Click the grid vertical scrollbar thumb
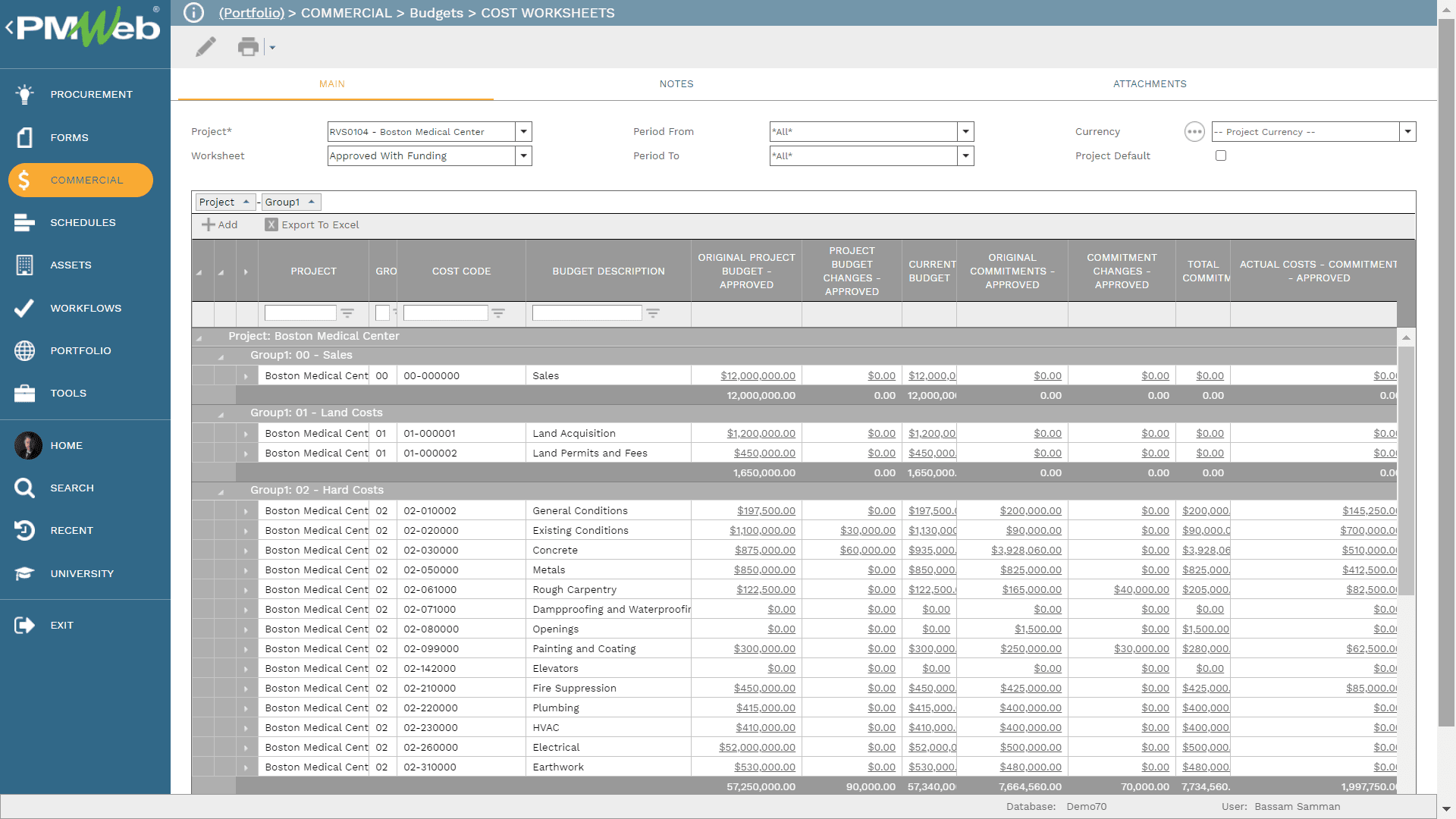The image size is (1456, 819). click(x=1406, y=470)
